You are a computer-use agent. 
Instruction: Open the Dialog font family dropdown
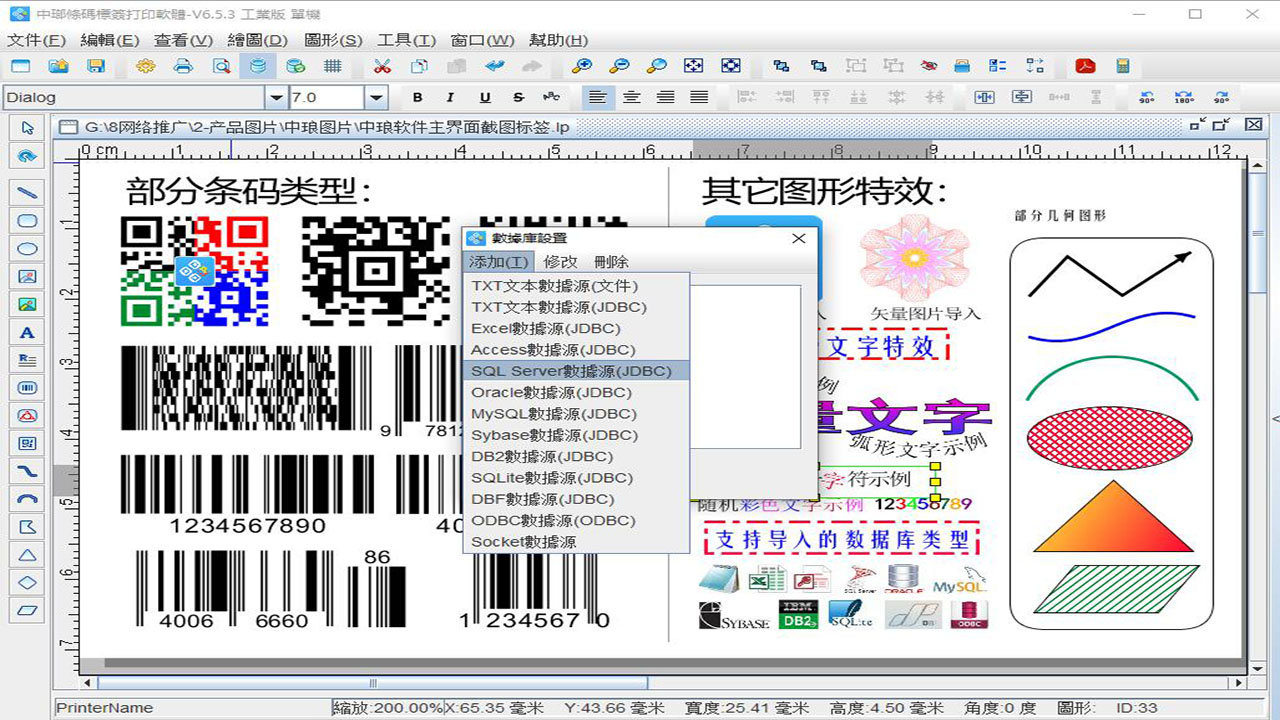pyautogui.click(x=276, y=98)
